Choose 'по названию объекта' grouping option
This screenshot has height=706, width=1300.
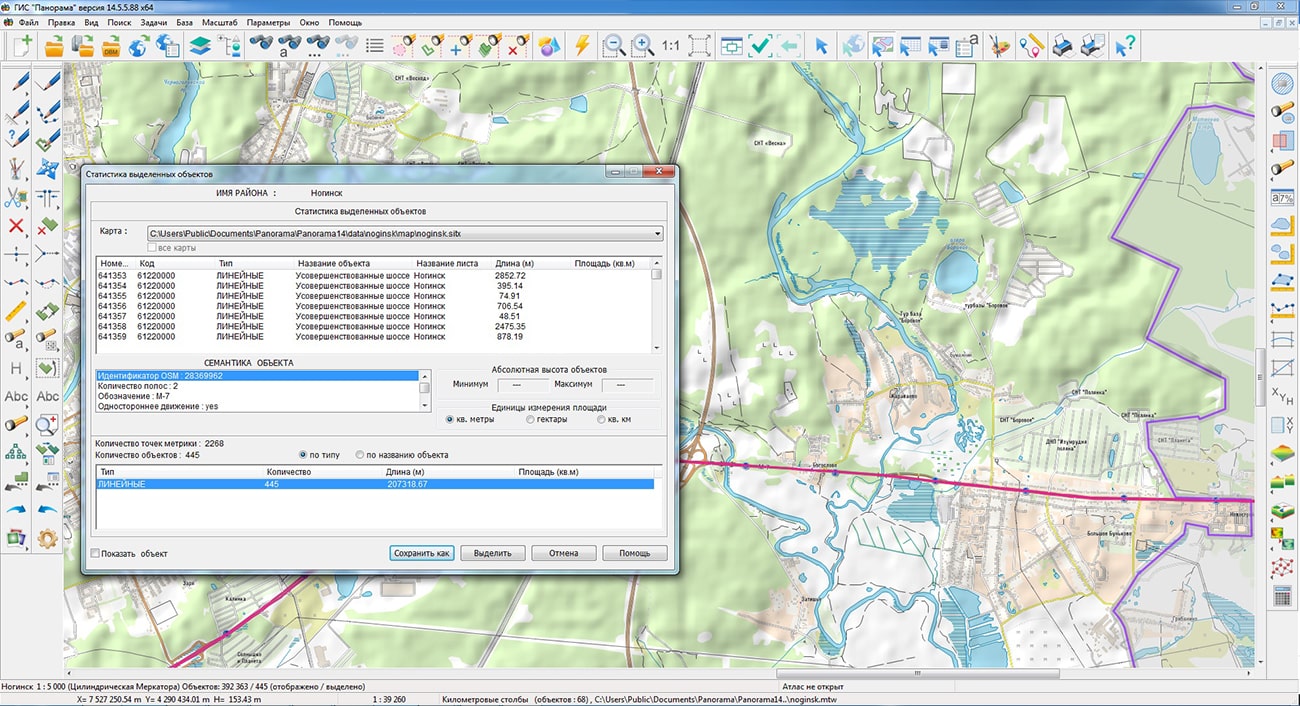[361, 455]
